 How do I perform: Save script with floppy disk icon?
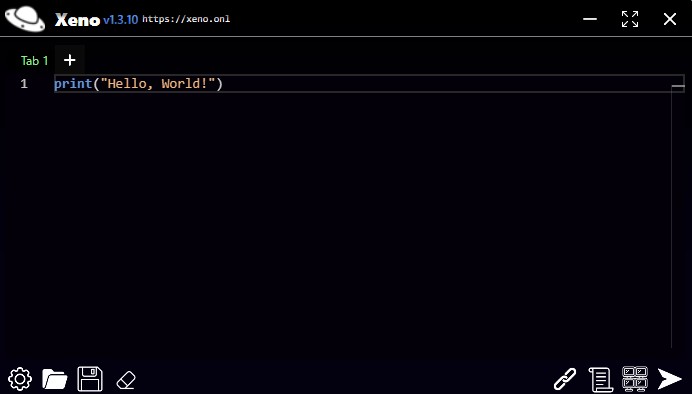[90, 379]
